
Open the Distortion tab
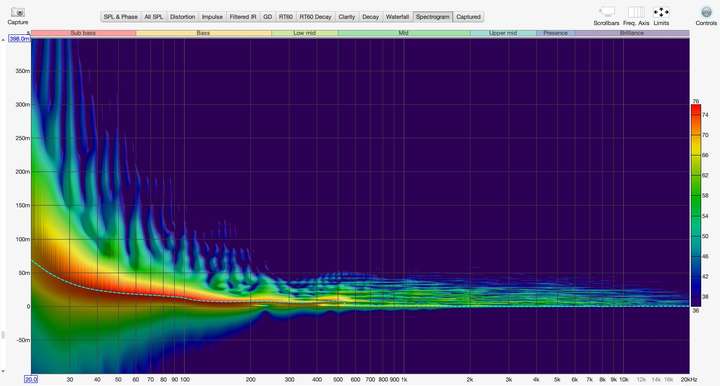click(182, 17)
